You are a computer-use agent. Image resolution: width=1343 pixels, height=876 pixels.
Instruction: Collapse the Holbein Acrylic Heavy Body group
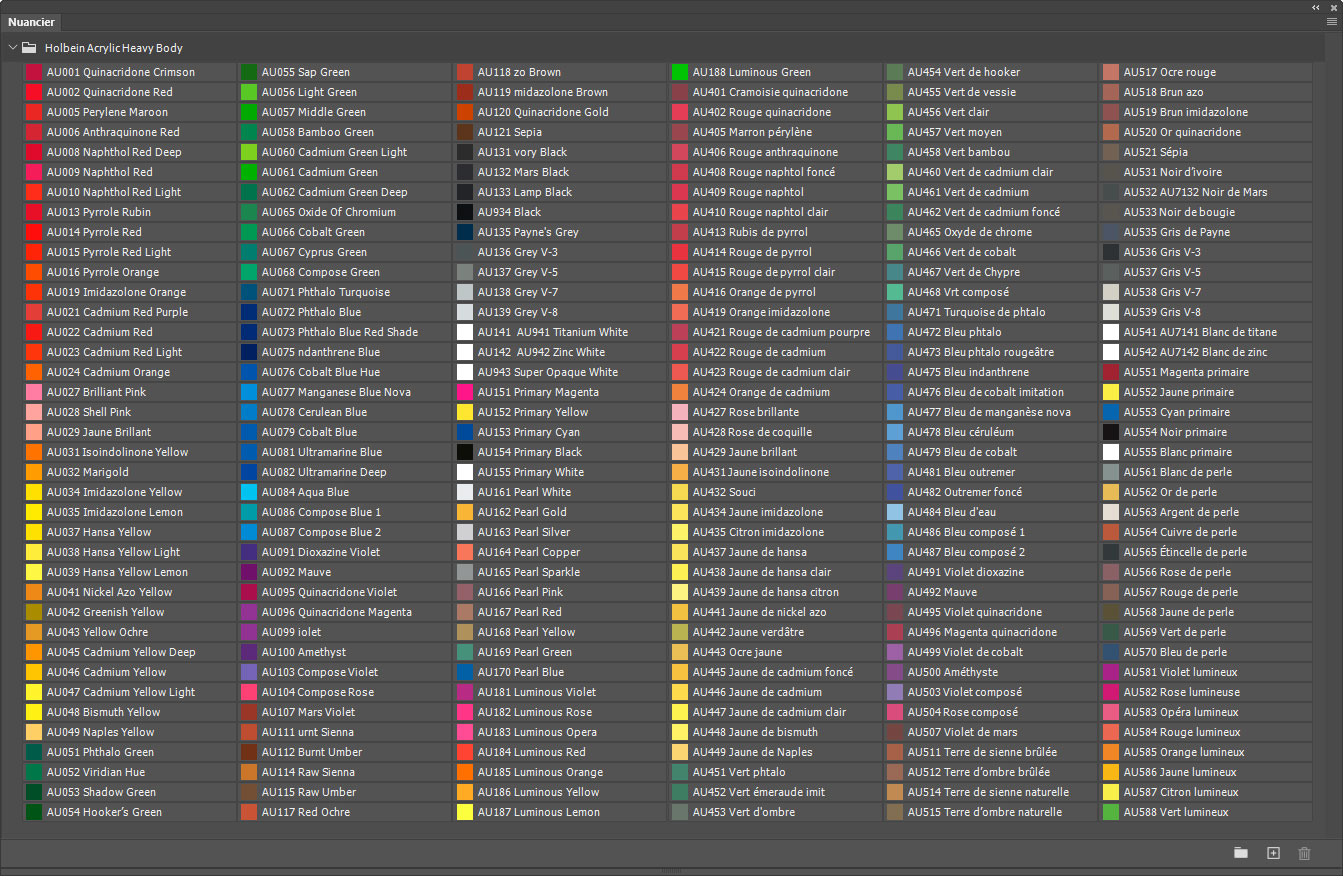coord(12,48)
